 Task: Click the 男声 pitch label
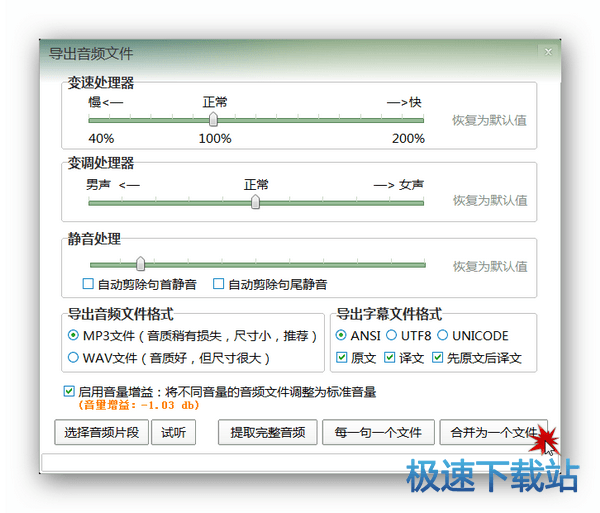(x=98, y=185)
